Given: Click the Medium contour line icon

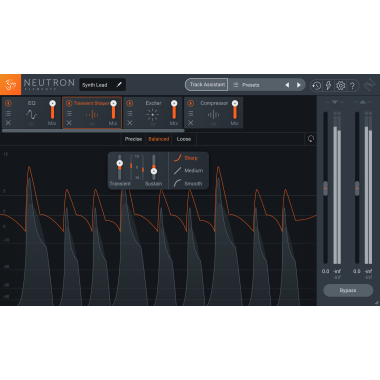Looking at the screenshot, I should pos(178,171).
